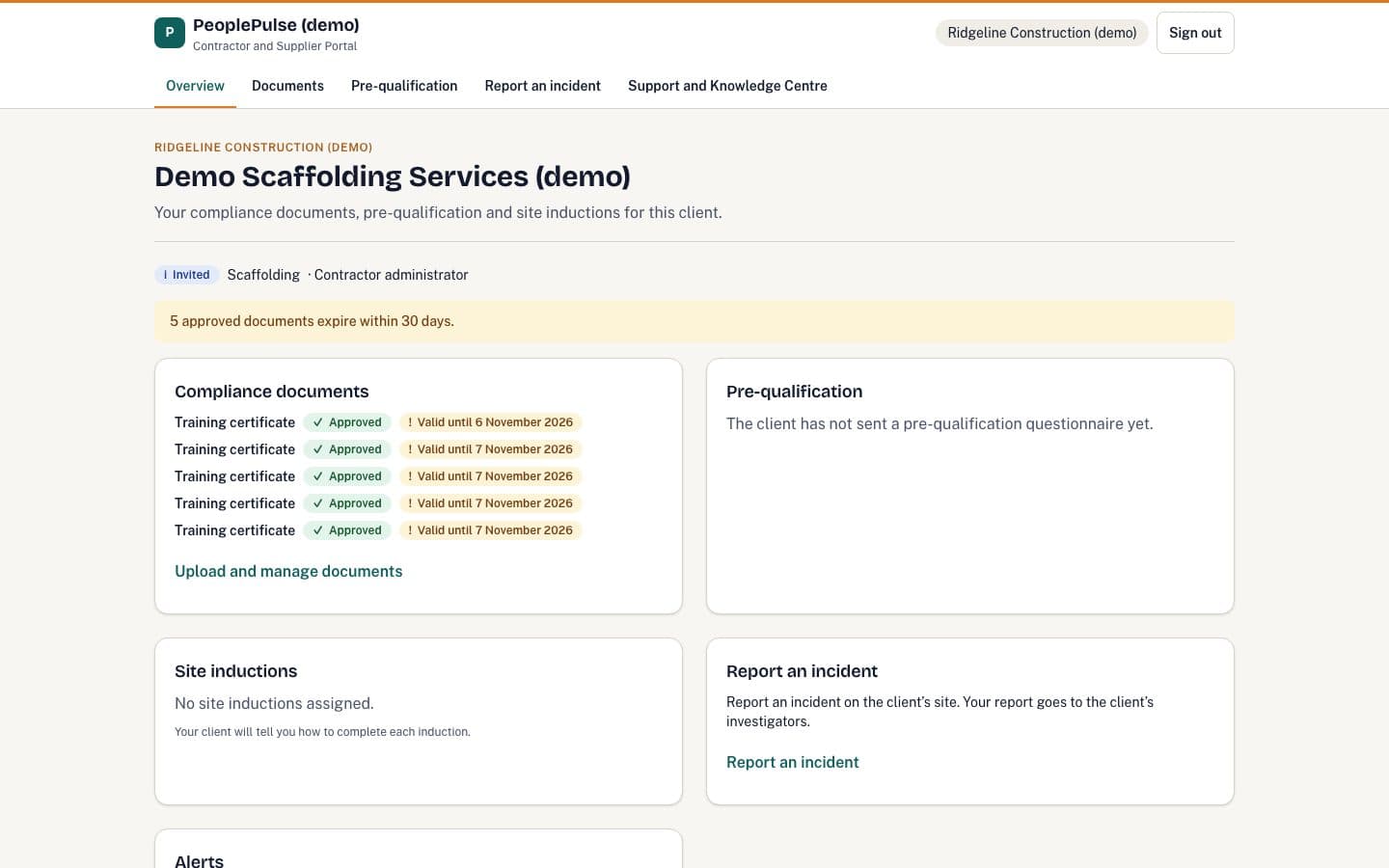Image resolution: width=1389 pixels, height=868 pixels.
Task: Click the PeoplePulse (demo) site title
Action: click(x=276, y=25)
